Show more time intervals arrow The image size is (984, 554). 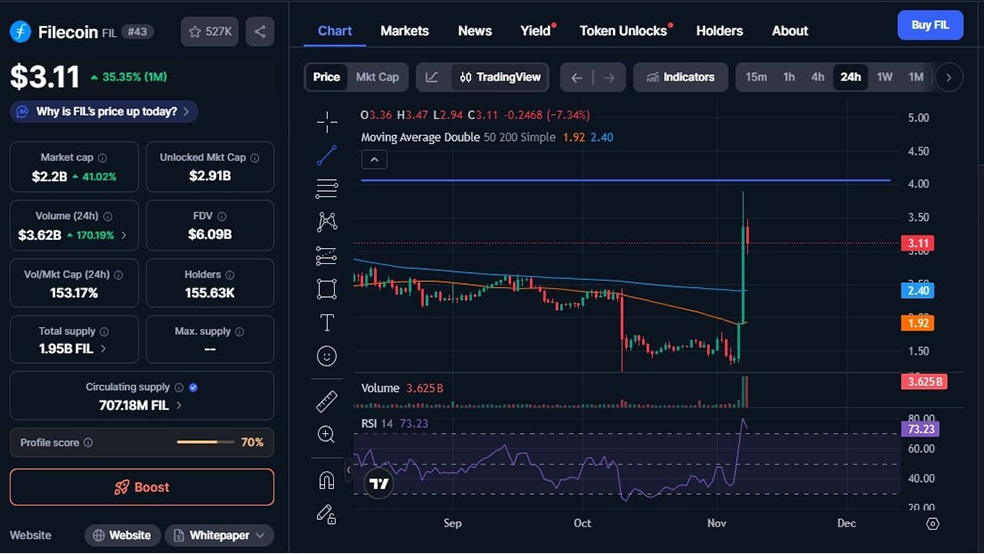(x=948, y=77)
